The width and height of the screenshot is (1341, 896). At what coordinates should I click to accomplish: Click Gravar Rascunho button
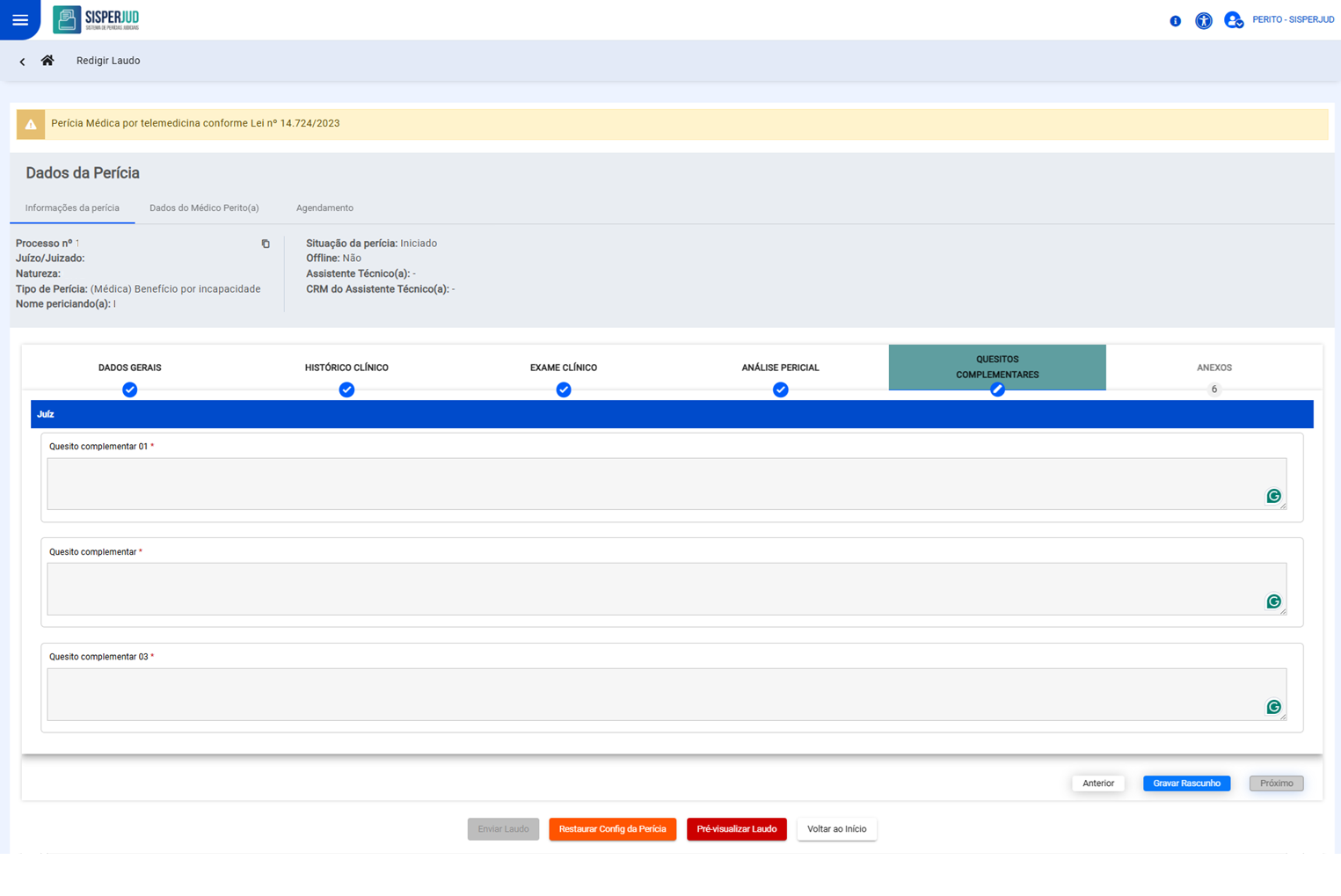click(1186, 783)
